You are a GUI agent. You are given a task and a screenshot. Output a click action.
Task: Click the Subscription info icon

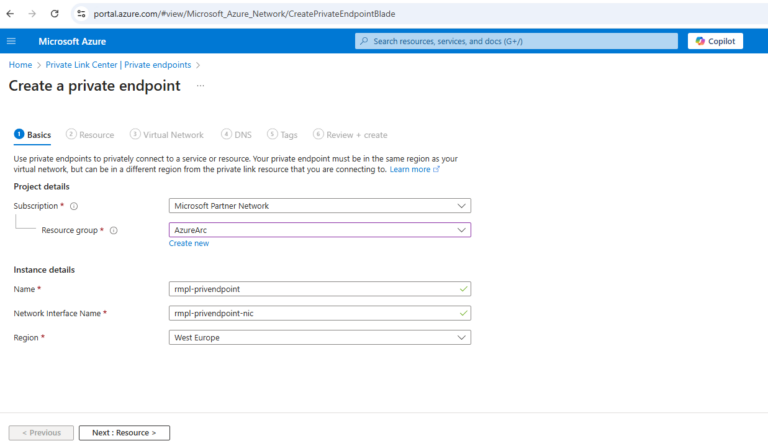pyautogui.click(x=74, y=206)
